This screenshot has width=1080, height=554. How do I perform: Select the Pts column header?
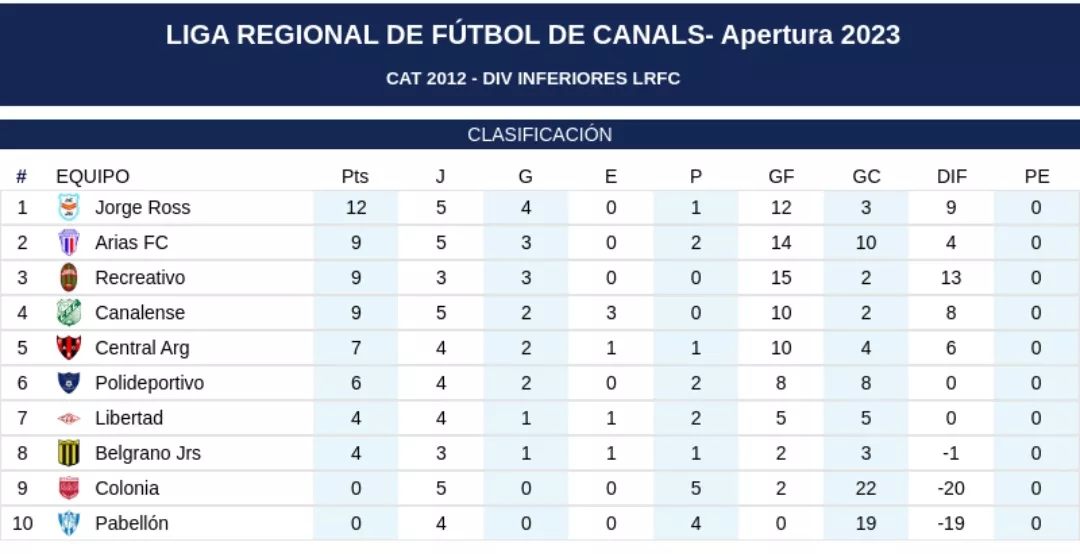pyautogui.click(x=355, y=177)
